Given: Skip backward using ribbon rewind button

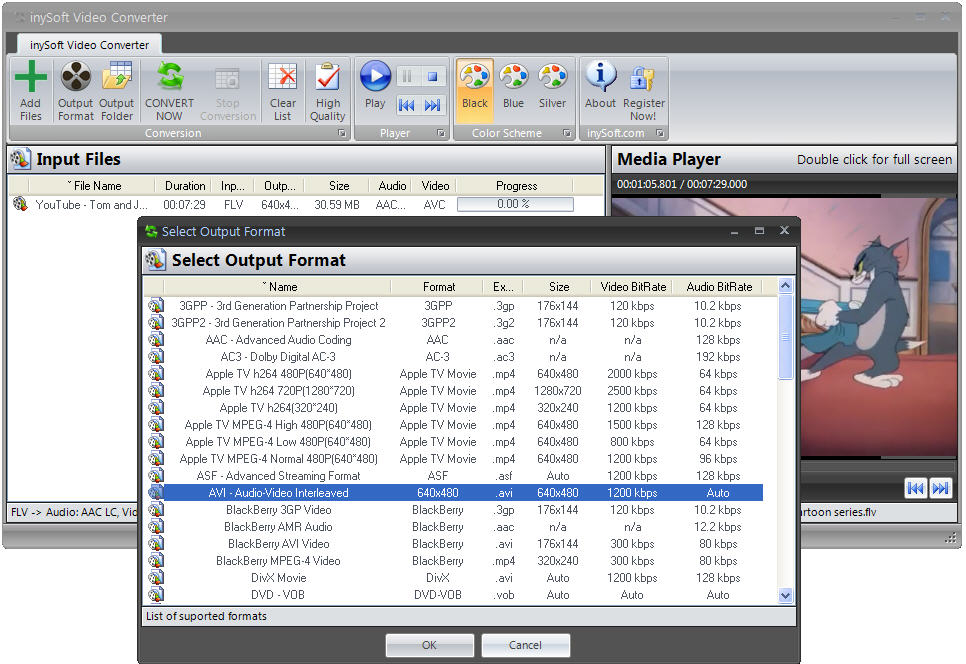Looking at the screenshot, I should coord(407,105).
